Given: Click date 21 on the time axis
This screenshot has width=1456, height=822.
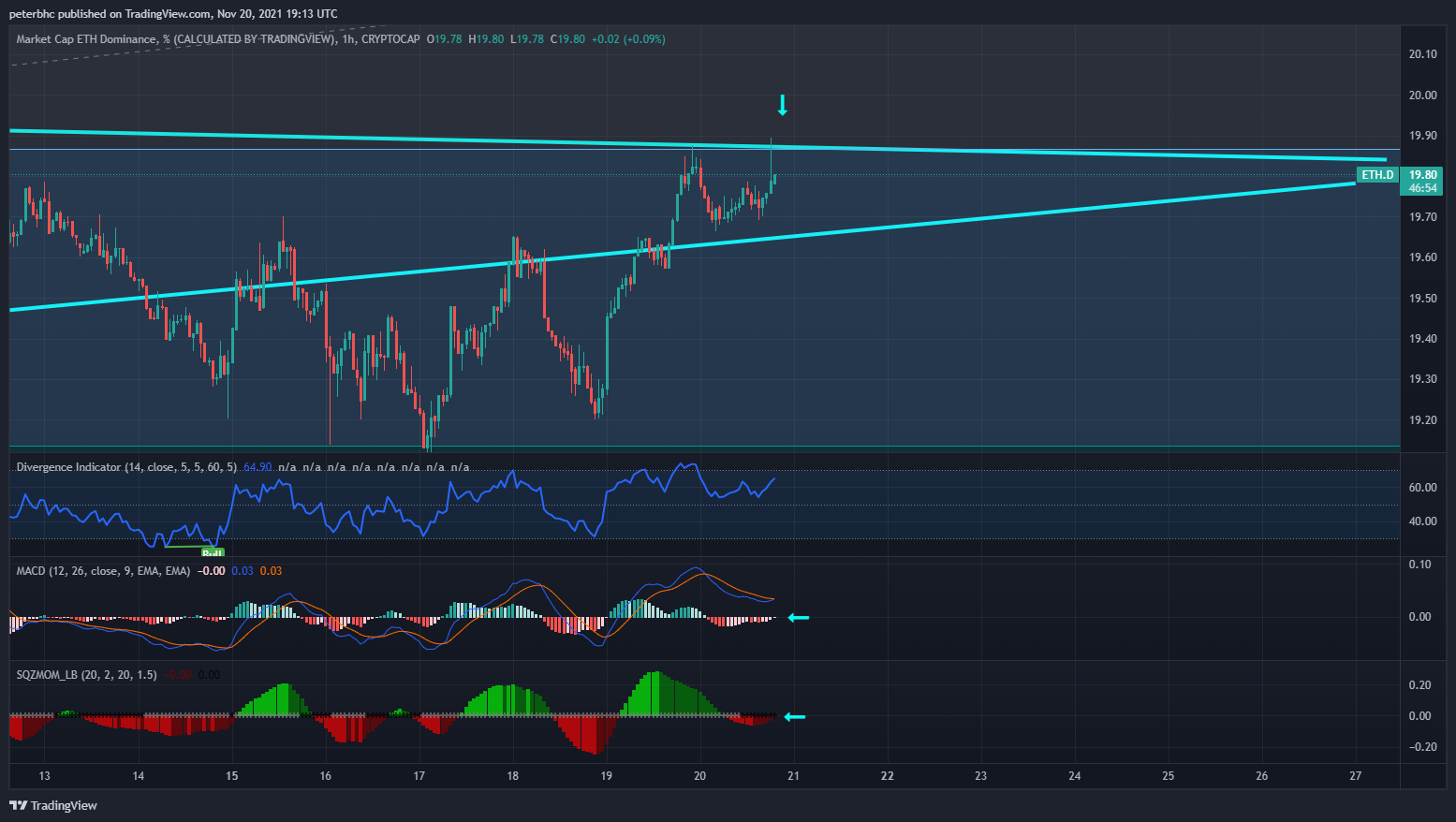Looking at the screenshot, I should (x=794, y=776).
